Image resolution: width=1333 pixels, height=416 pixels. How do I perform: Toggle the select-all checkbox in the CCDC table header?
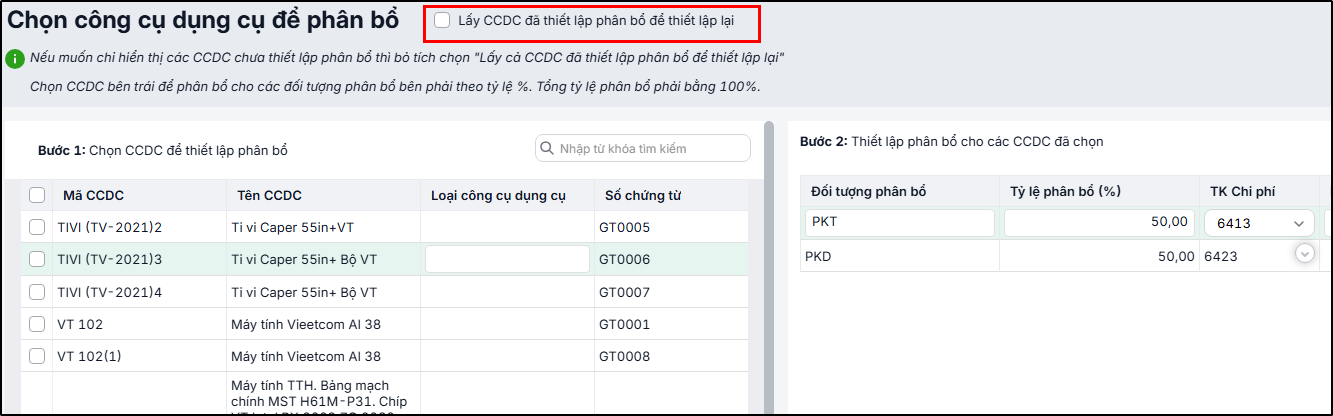37,195
